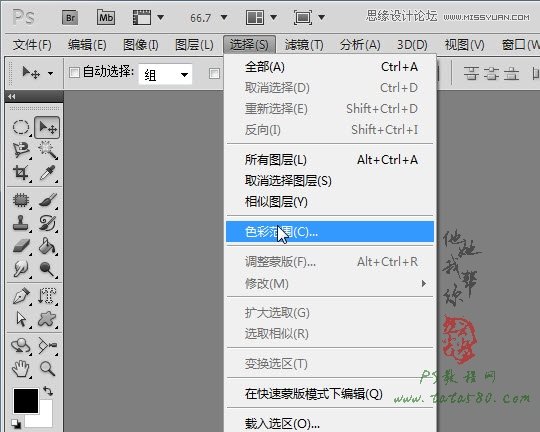
Task: Expand the view extras filmstrip dropdown
Action: coord(160,17)
